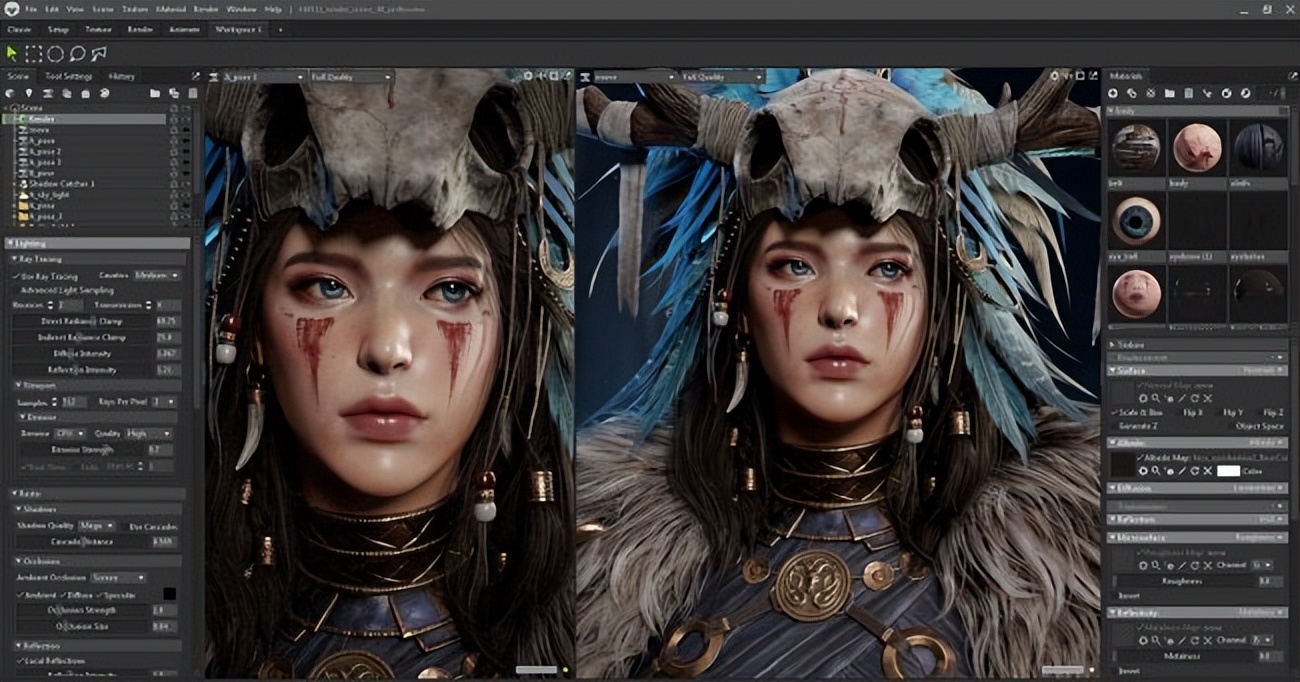Activate the lasso selection tool

(77, 54)
